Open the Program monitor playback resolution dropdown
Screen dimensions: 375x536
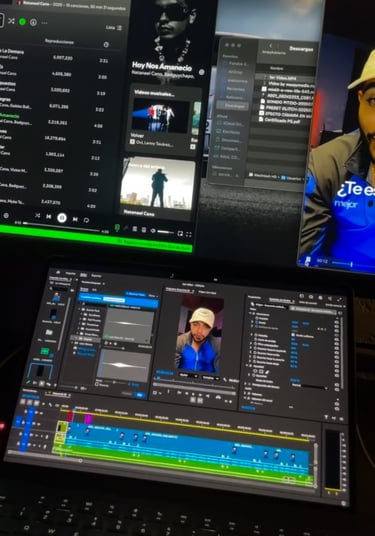[210, 378]
